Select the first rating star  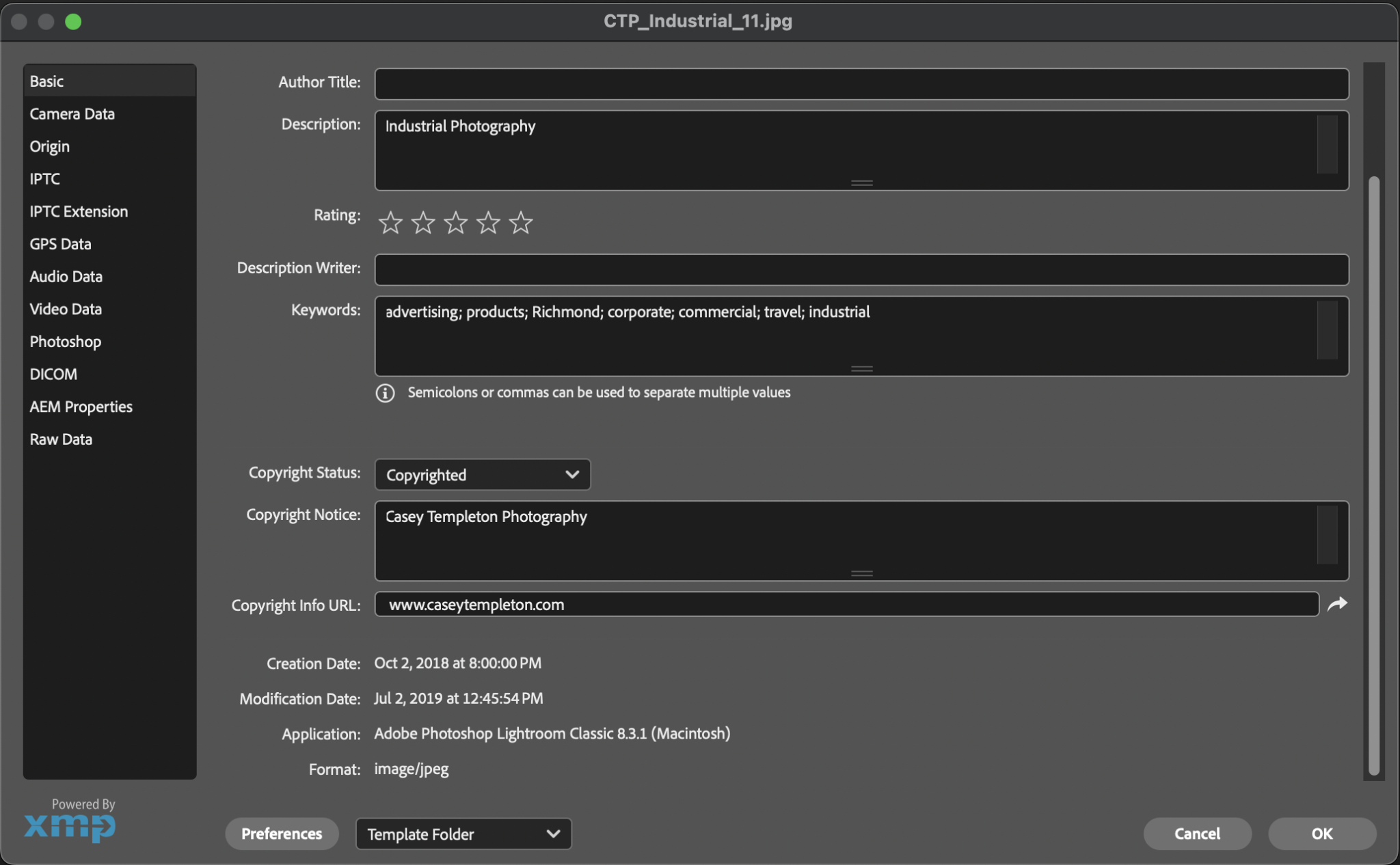coord(390,222)
